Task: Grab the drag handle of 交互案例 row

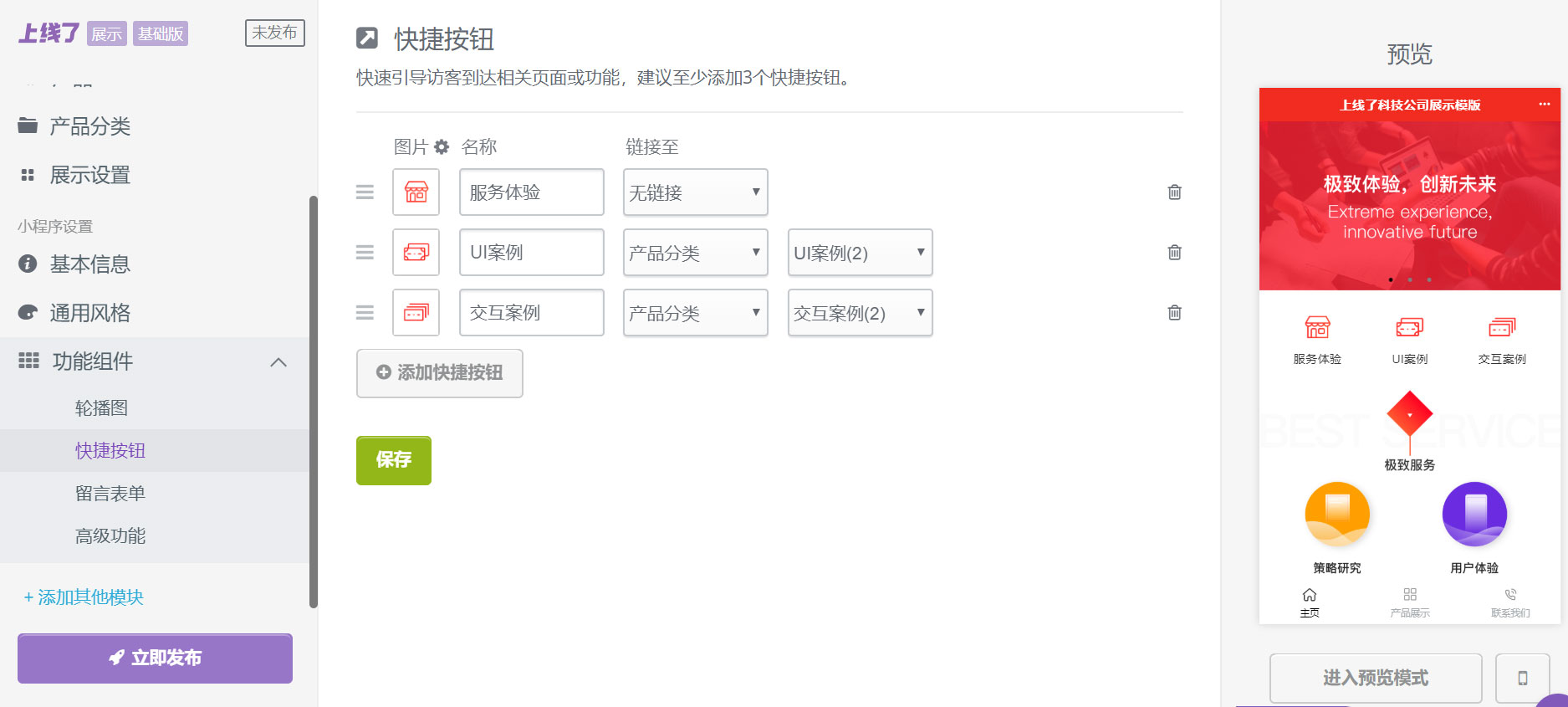Action: coord(365,312)
